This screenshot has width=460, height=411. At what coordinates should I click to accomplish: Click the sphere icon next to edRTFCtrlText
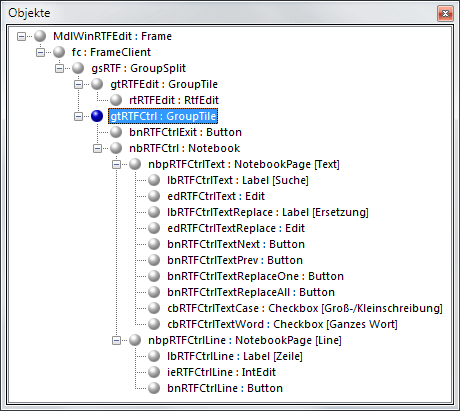click(154, 196)
